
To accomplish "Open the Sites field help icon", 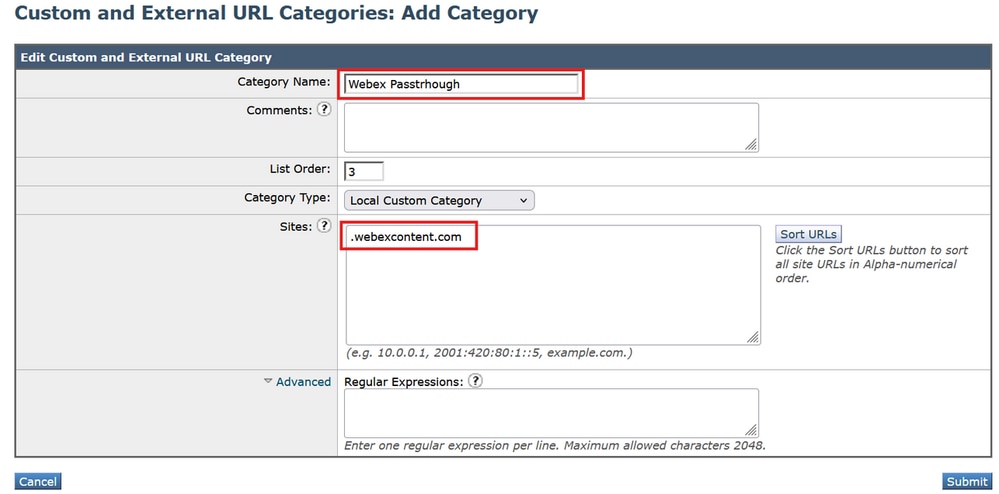I will pos(324,226).
